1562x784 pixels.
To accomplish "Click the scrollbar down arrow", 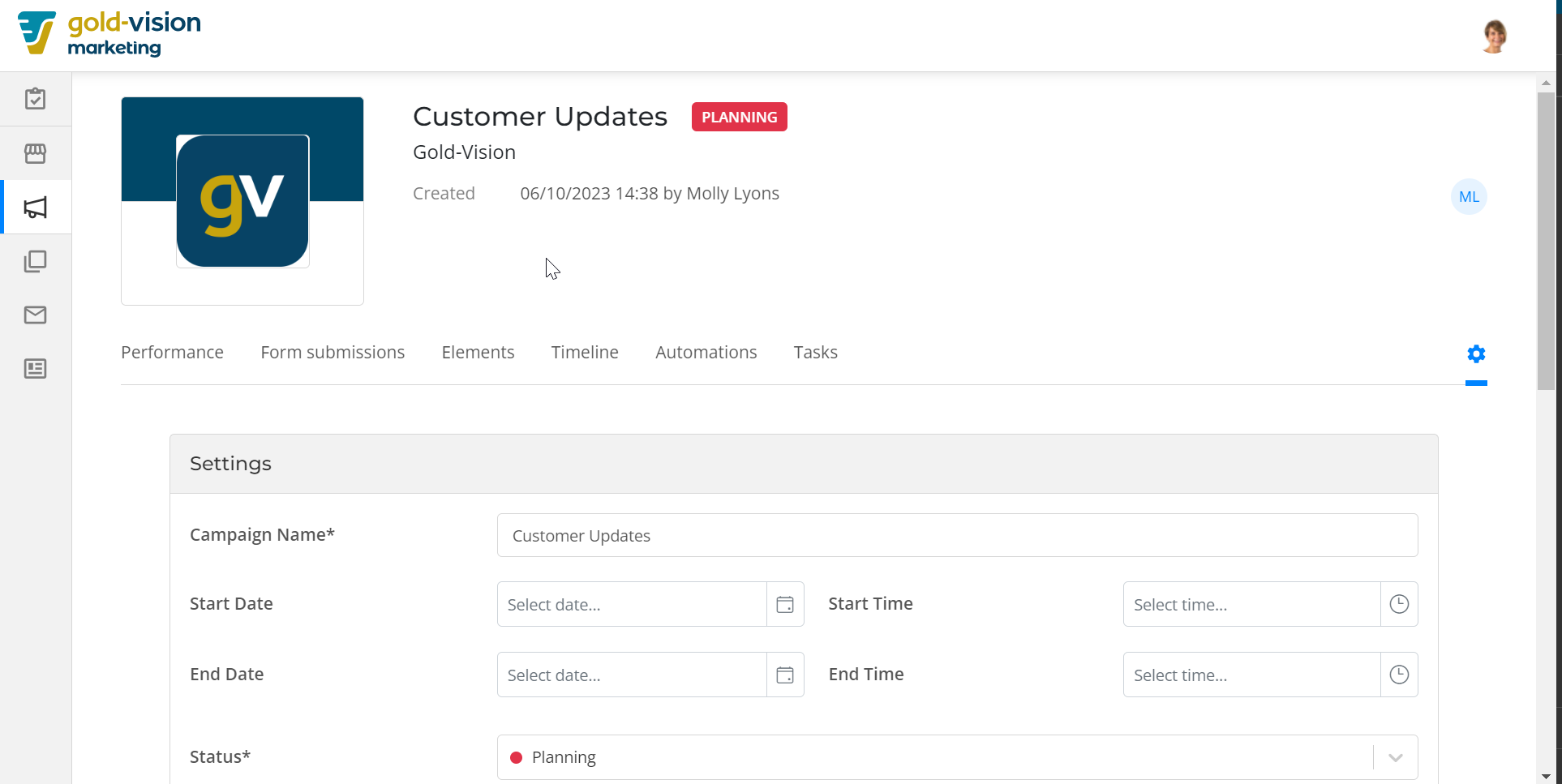I will point(1546,776).
